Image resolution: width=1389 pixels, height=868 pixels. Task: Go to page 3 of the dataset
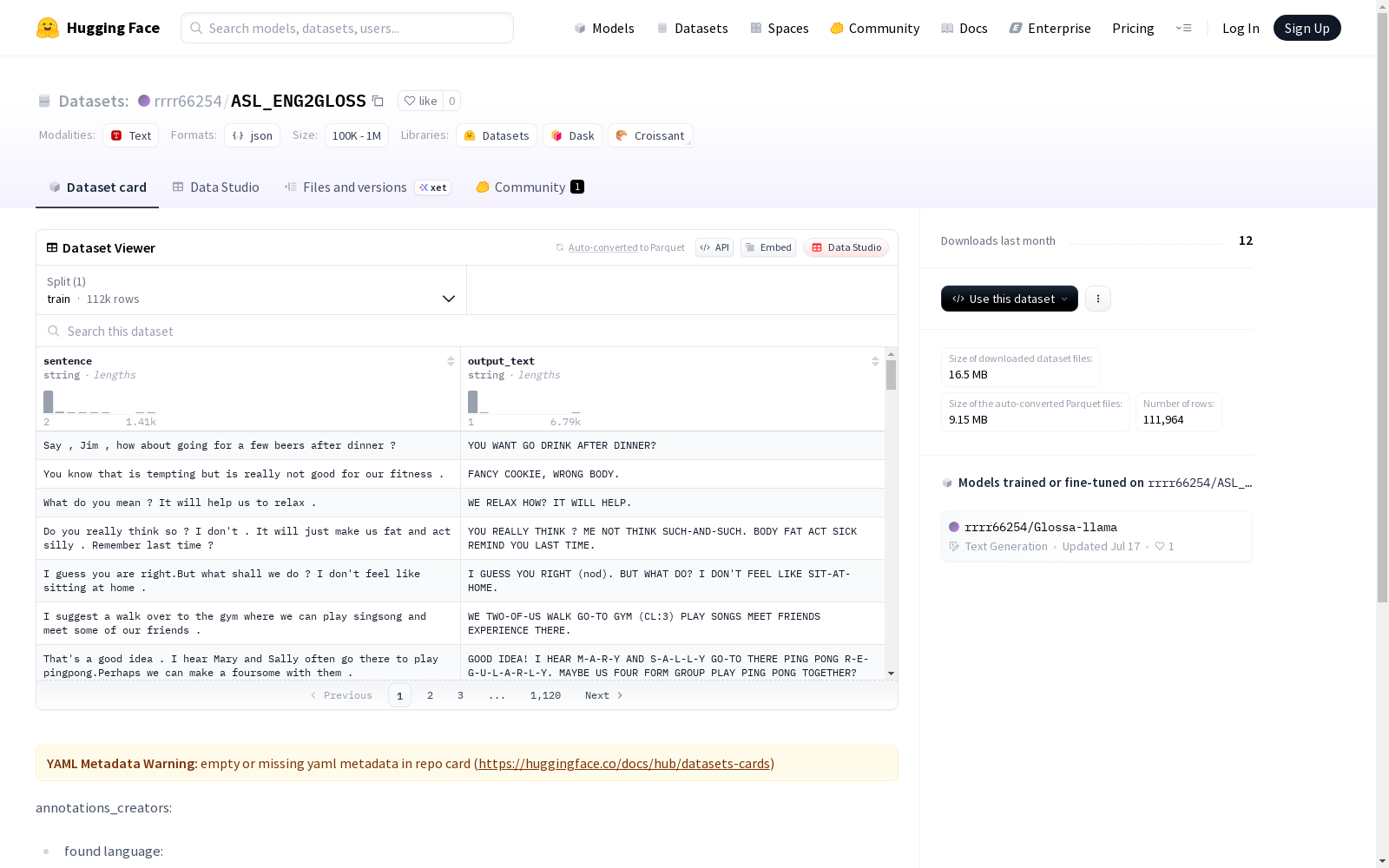[x=460, y=695]
